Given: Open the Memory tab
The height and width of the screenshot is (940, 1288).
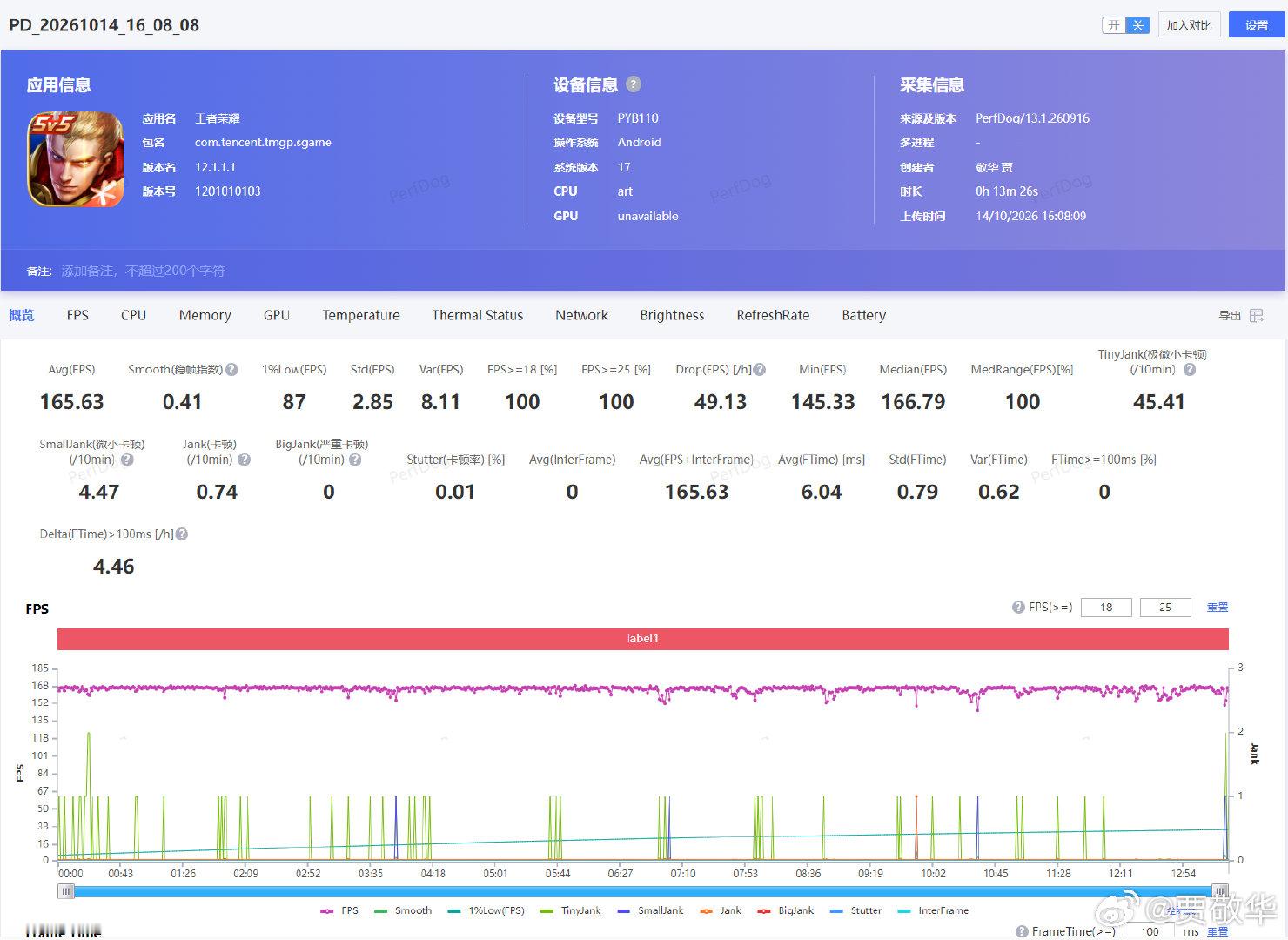Looking at the screenshot, I should click(x=205, y=315).
